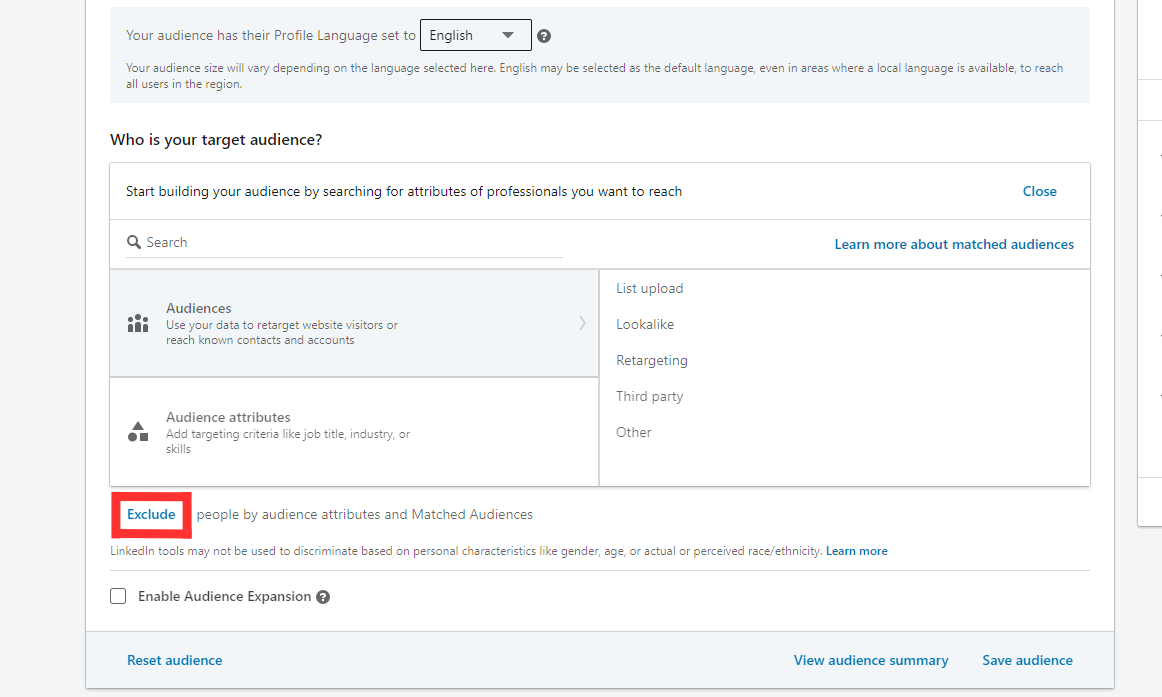Click the help icon beside Profile Language
The height and width of the screenshot is (697, 1162).
click(544, 36)
